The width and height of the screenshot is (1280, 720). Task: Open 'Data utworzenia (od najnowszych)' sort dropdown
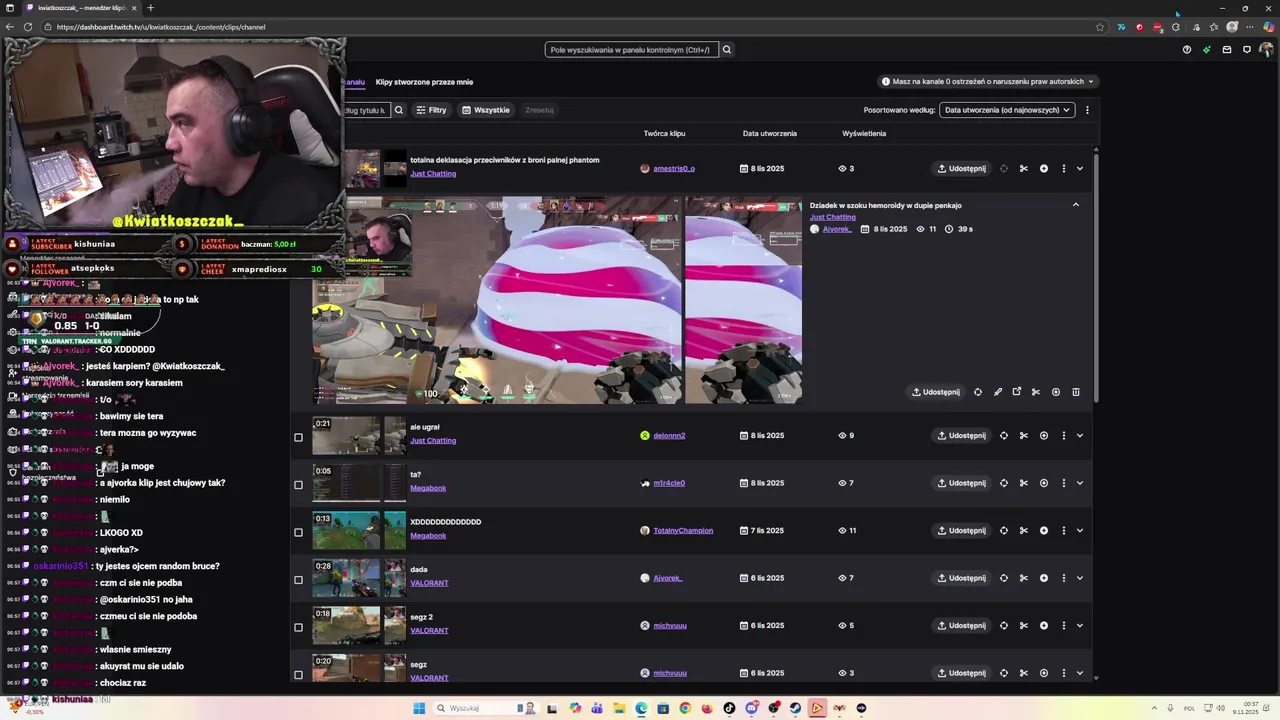tap(1007, 110)
